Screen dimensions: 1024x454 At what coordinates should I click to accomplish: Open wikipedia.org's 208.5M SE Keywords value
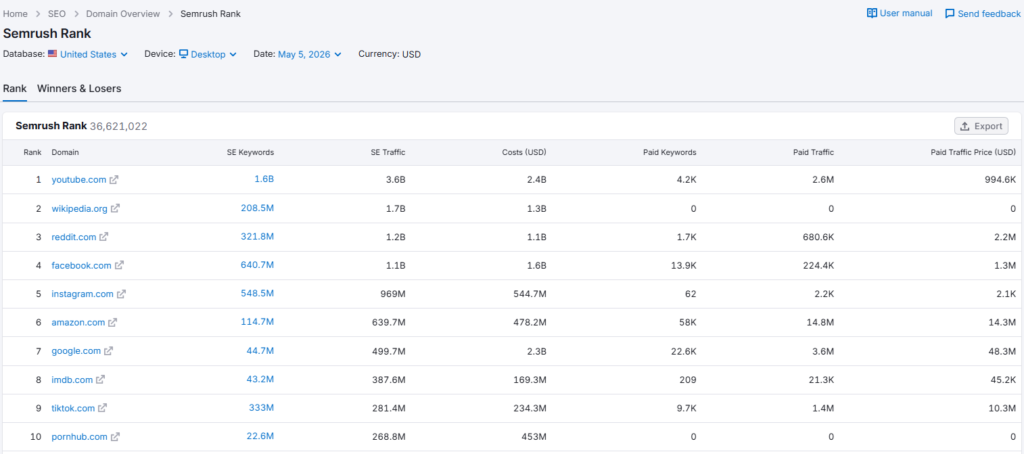pyautogui.click(x=257, y=208)
